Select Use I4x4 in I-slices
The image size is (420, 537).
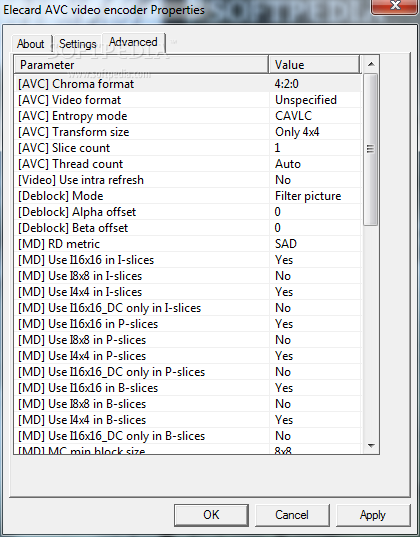[188, 292]
